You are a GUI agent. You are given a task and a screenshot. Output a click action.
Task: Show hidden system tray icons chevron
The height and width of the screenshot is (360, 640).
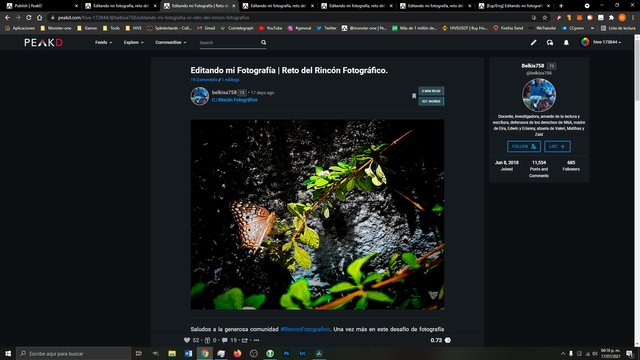coord(563,353)
